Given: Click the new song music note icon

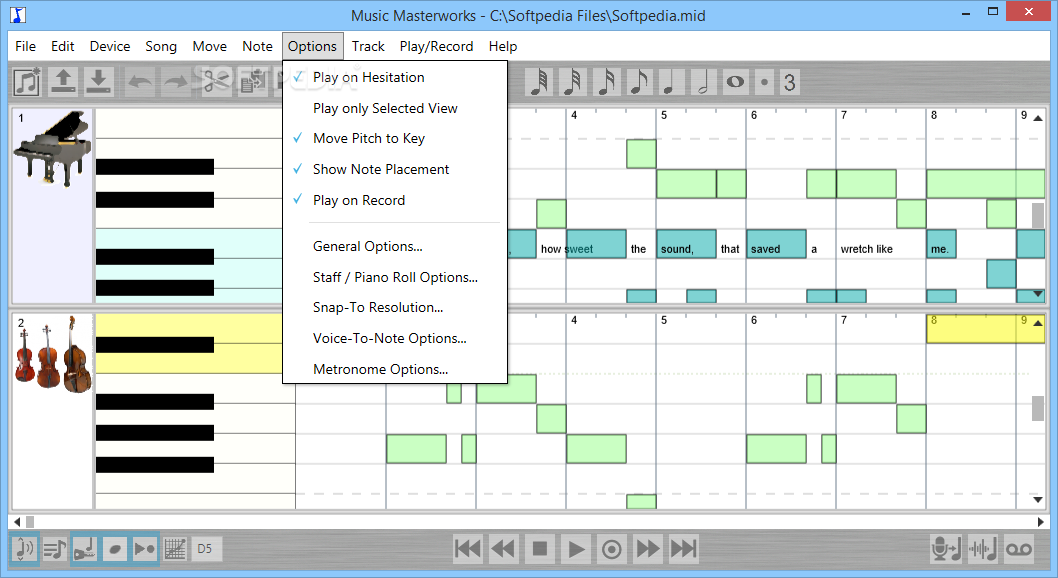Looking at the screenshot, I should [x=28, y=82].
